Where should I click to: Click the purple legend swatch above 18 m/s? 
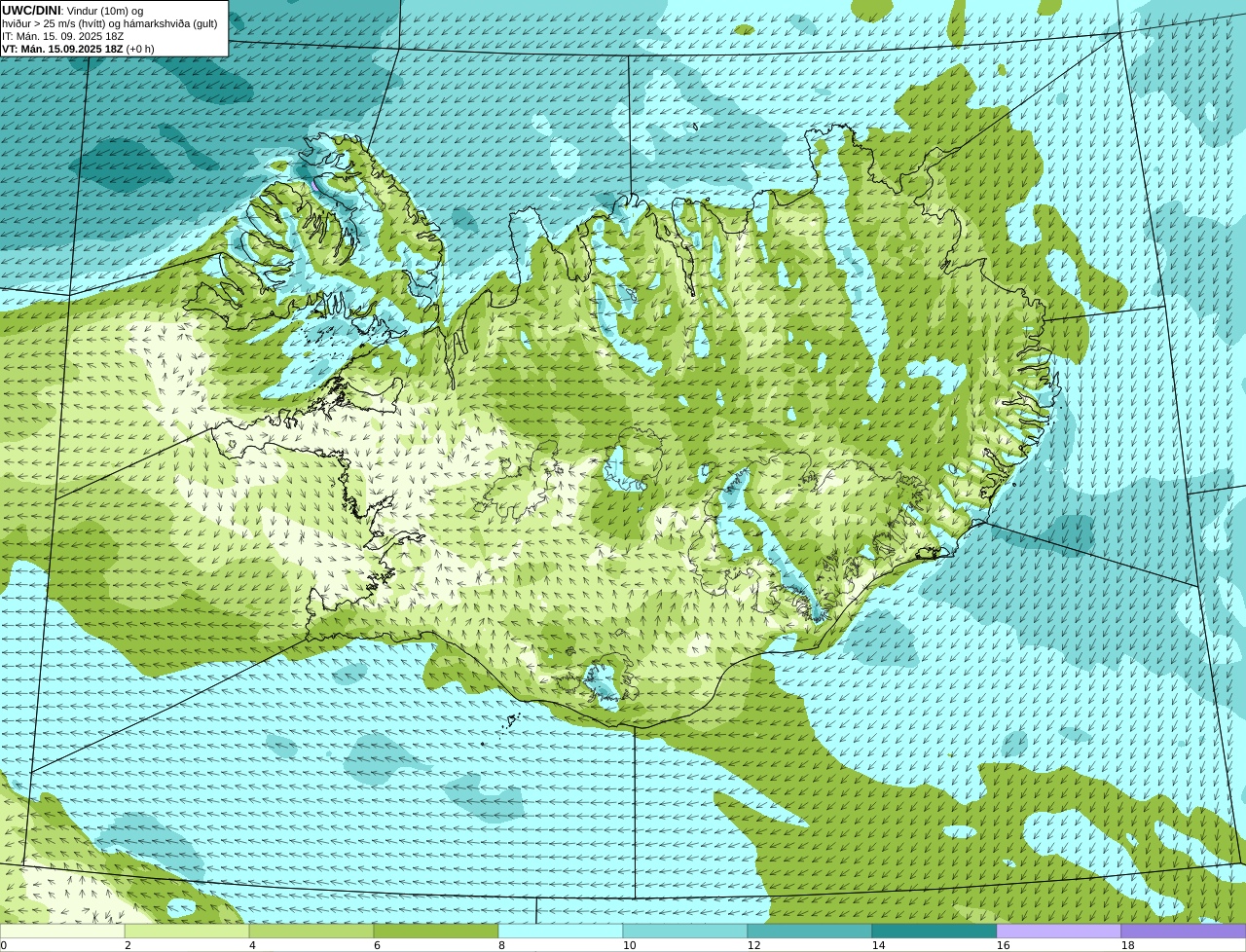pyautogui.click(x=1184, y=931)
